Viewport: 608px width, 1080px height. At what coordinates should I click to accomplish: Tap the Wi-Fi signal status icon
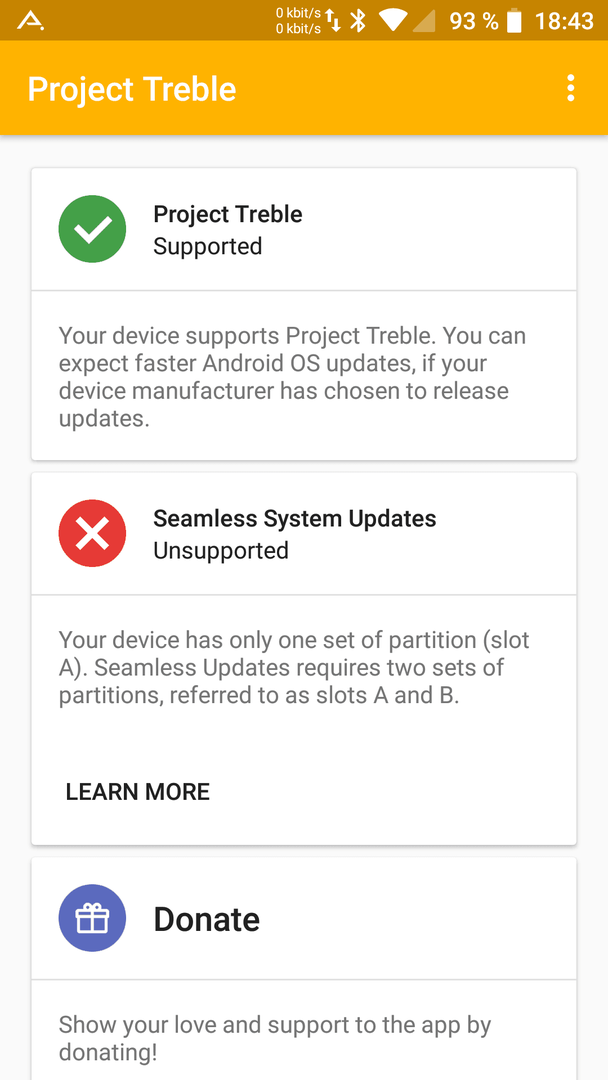point(392,21)
